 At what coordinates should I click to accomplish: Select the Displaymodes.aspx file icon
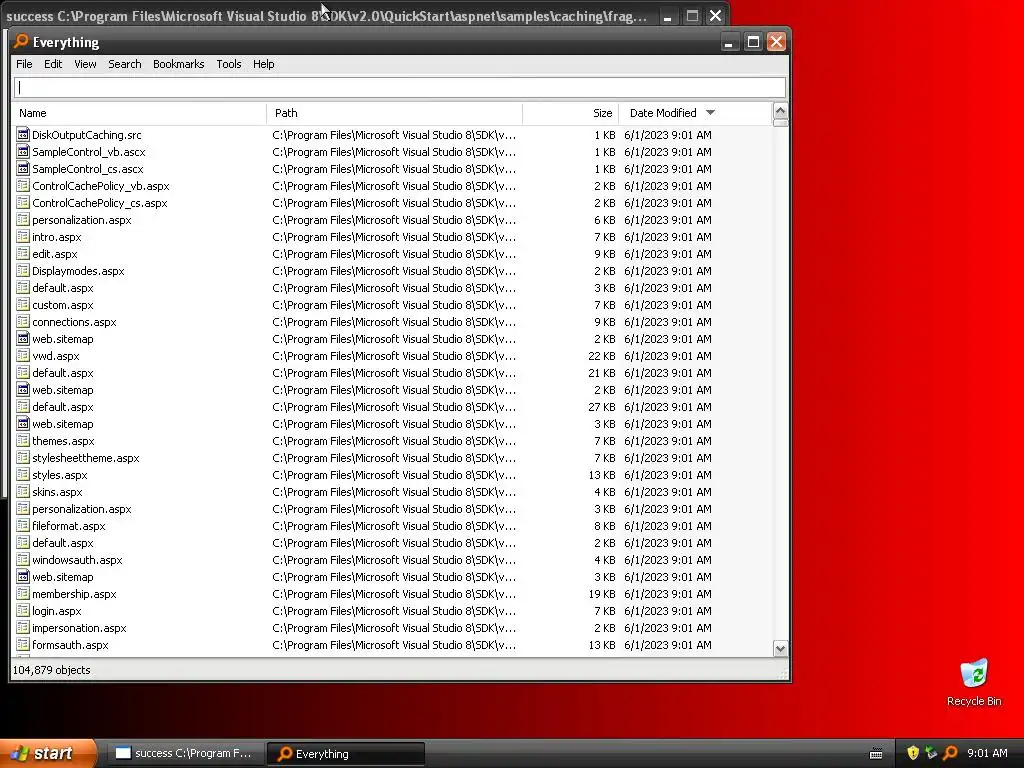23,270
